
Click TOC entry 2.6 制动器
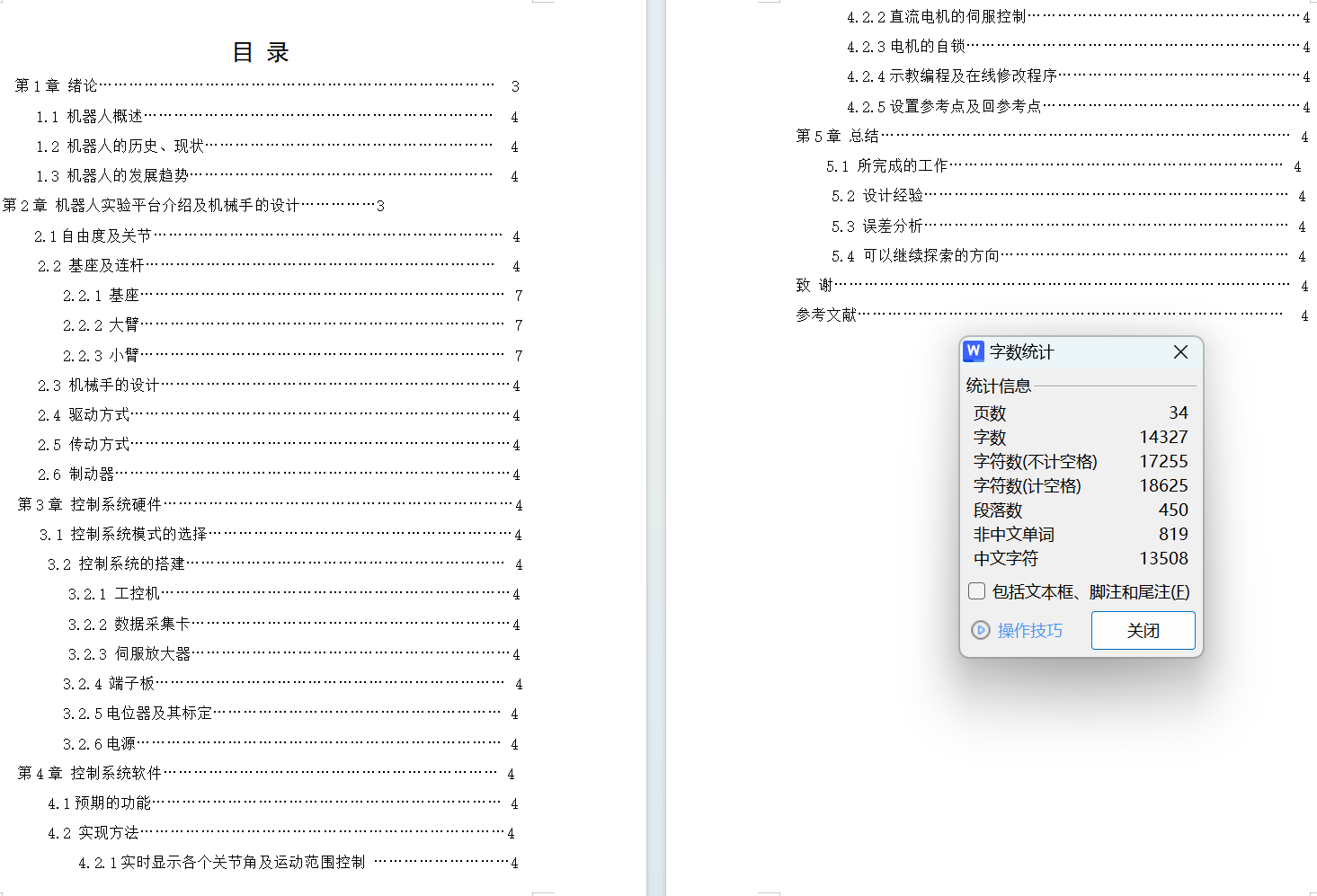[x=279, y=475]
